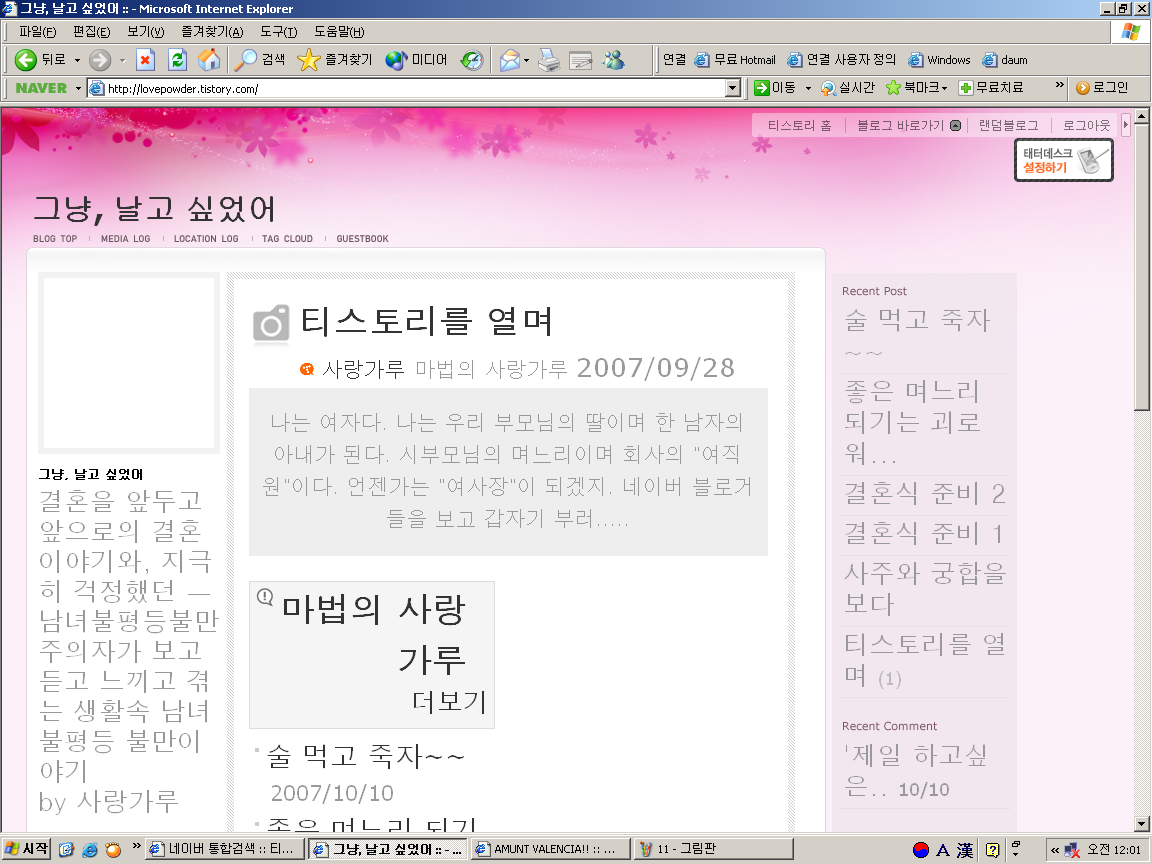
Task: Open the Search (검색) toolbar button
Action: (x=259, y=60)
